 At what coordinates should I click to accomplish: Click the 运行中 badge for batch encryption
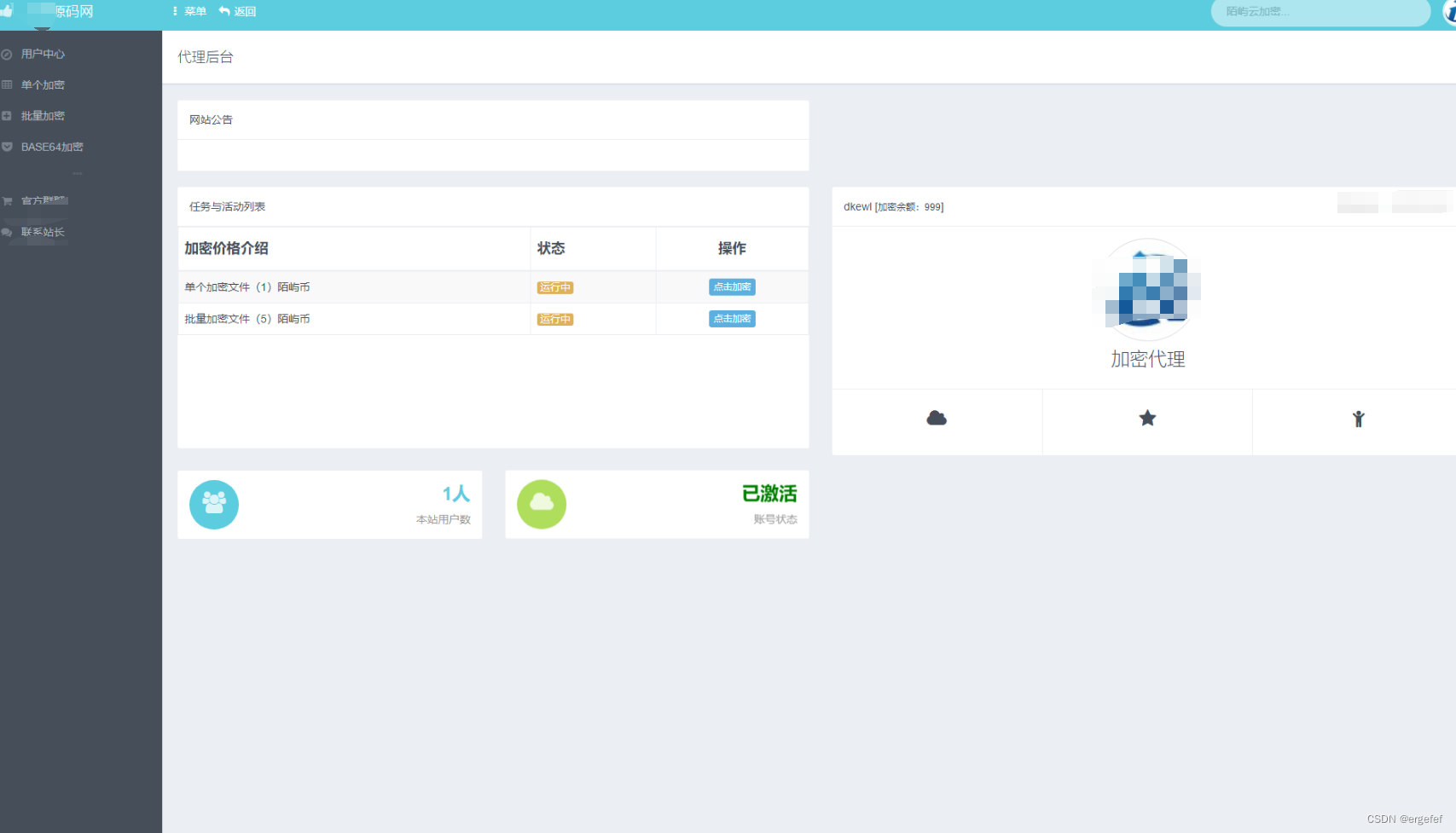[554, 319]
